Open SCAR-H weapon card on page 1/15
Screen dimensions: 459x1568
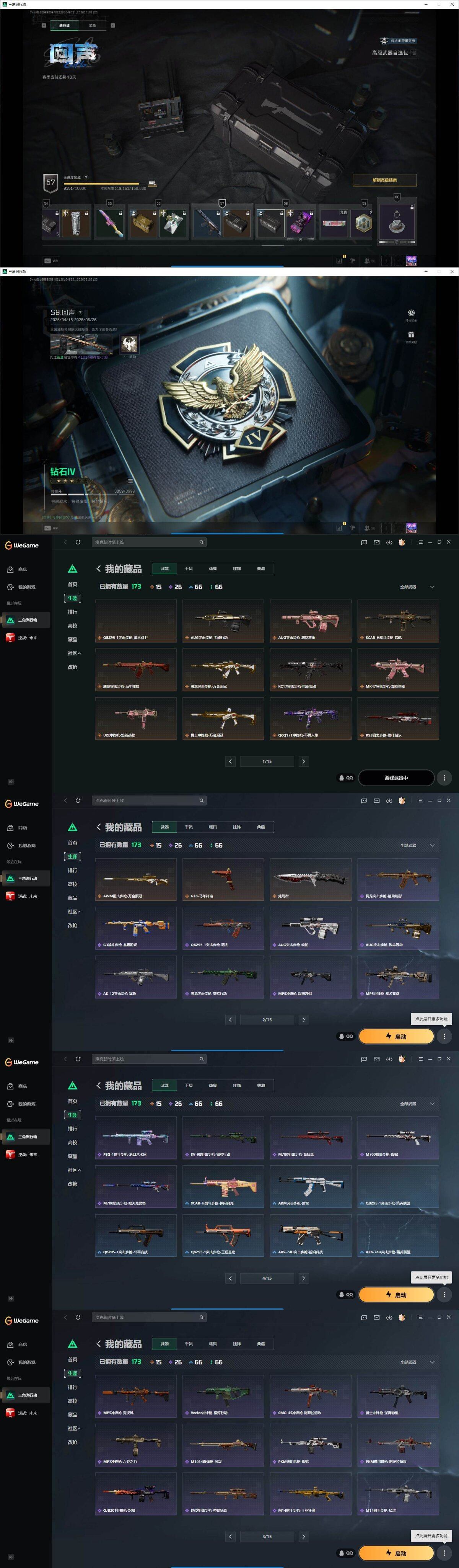pos(398,621)
